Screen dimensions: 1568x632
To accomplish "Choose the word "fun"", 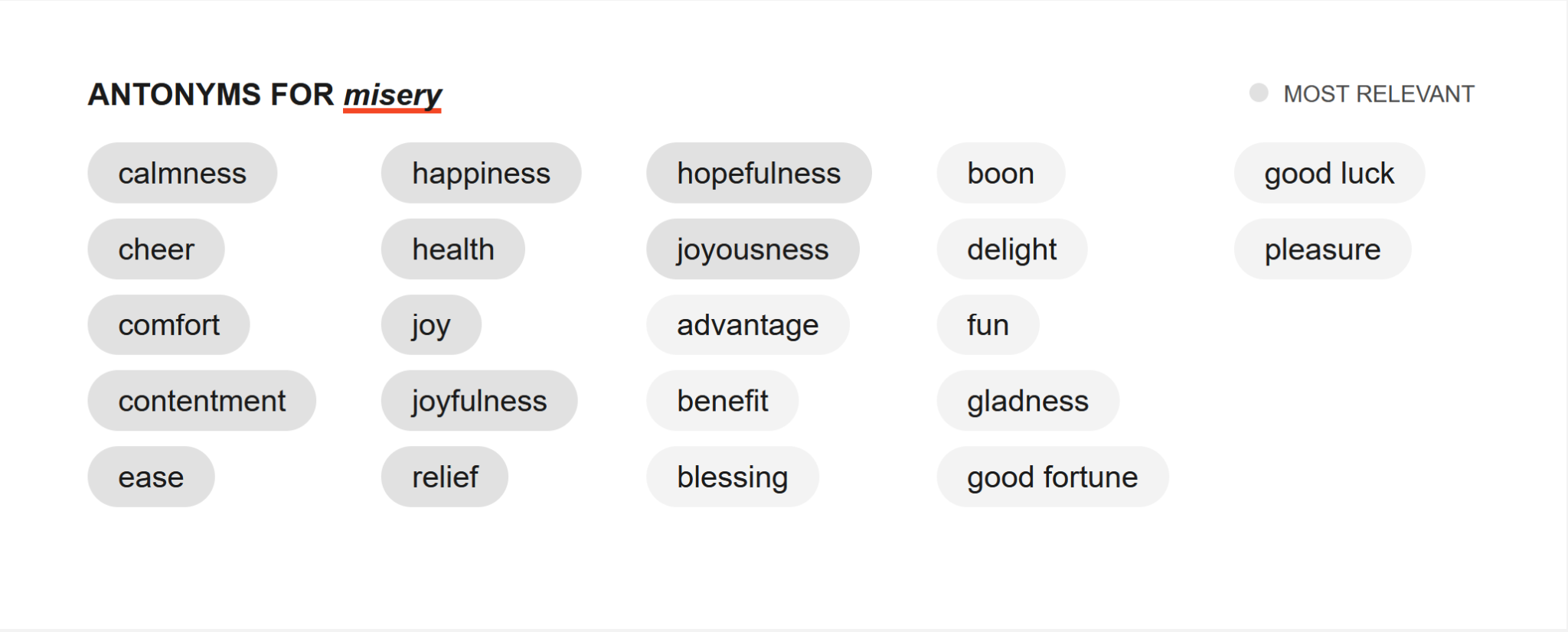I will (x=988, y=324).
